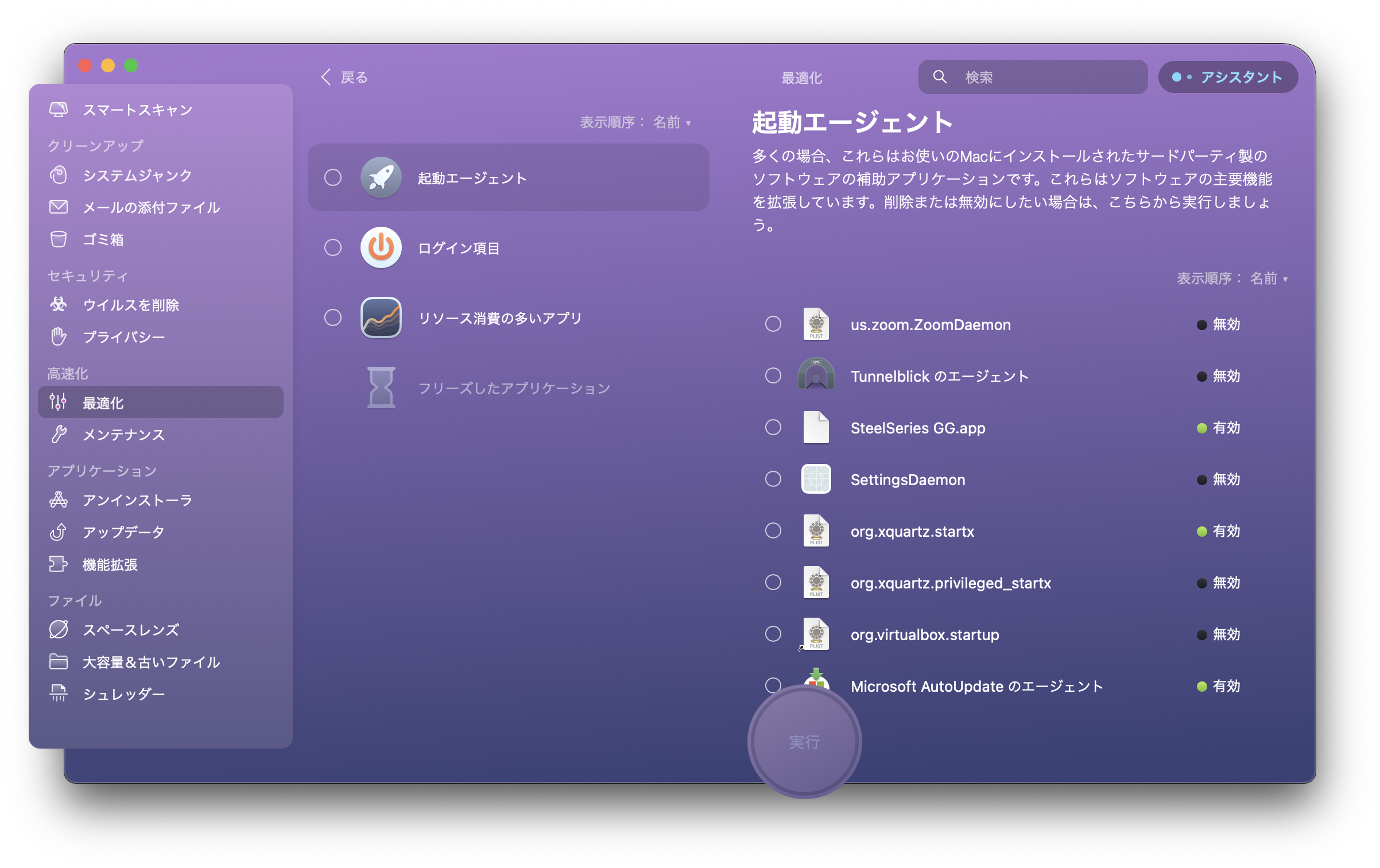
Task: Select the ログイン項目 category radio
Action: [x=333, y=248]
